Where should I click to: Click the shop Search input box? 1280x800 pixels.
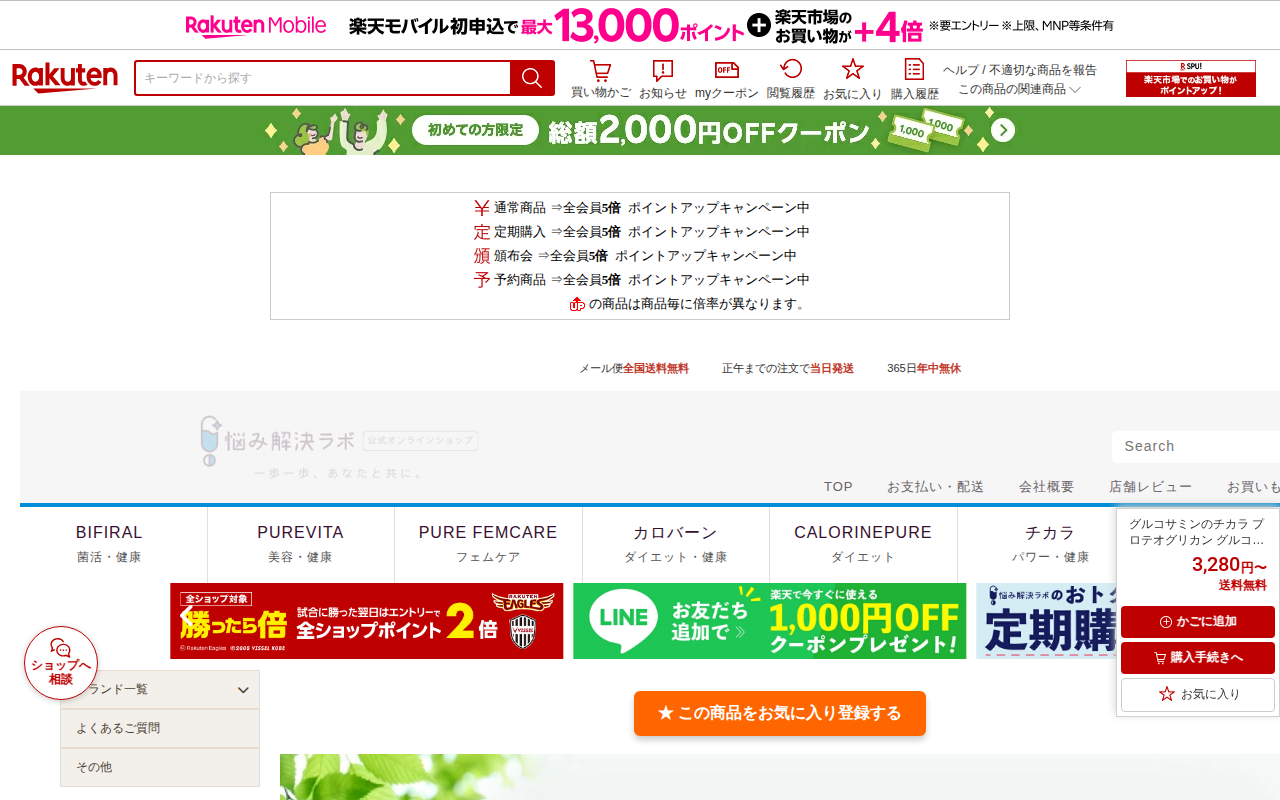pyautogui.click(x=1196, y=446)
